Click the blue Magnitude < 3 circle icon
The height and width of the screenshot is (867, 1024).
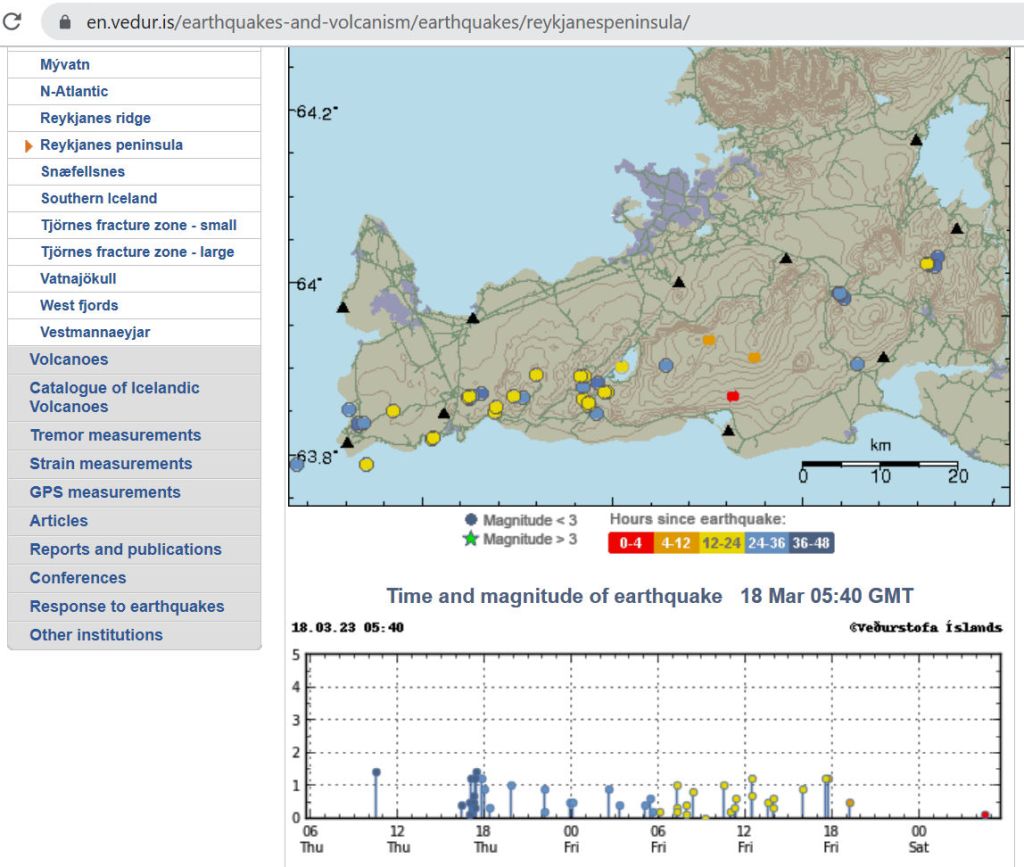click(471, 520)
